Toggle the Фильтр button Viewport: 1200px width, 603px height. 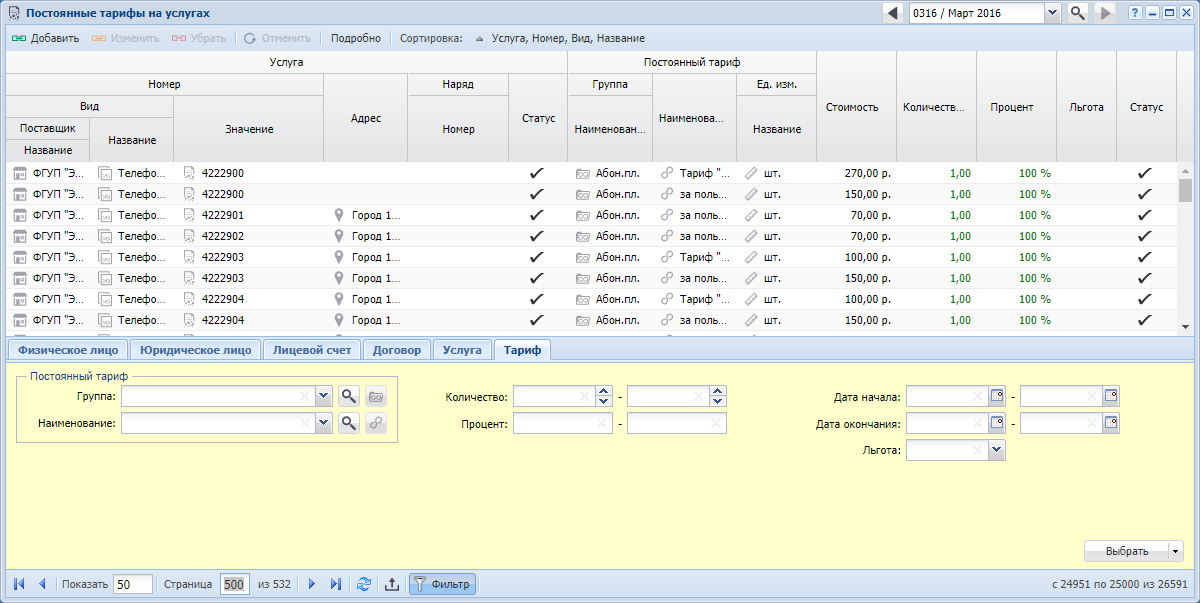(442, 584)
